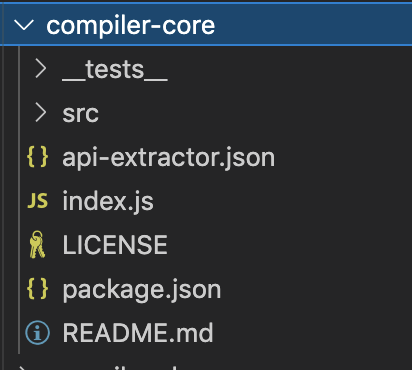Select the src folder label
The height and width of the screenshot is (370, 412).
click(x=80, y=114)
